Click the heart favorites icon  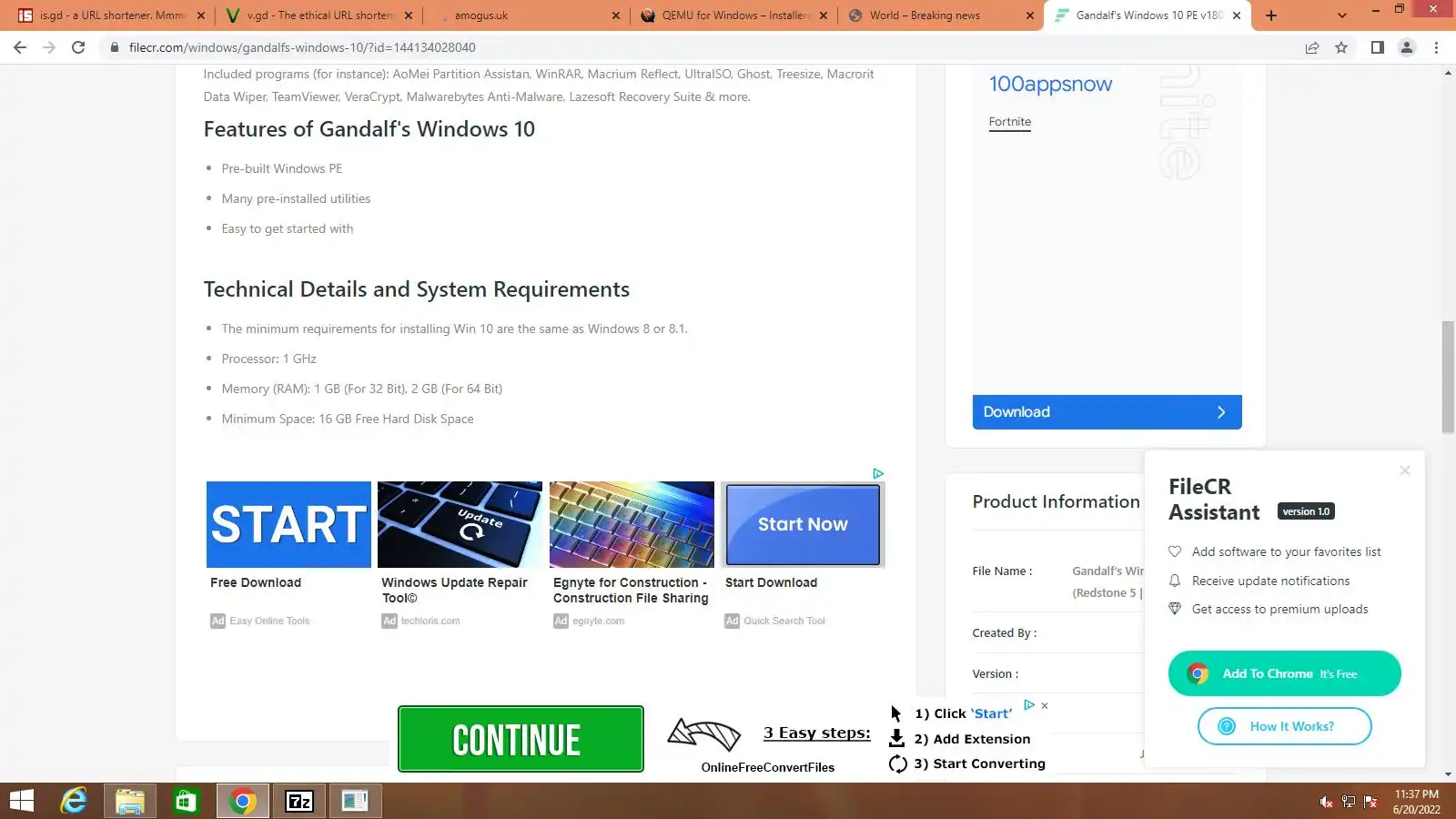pos(1175,551)
